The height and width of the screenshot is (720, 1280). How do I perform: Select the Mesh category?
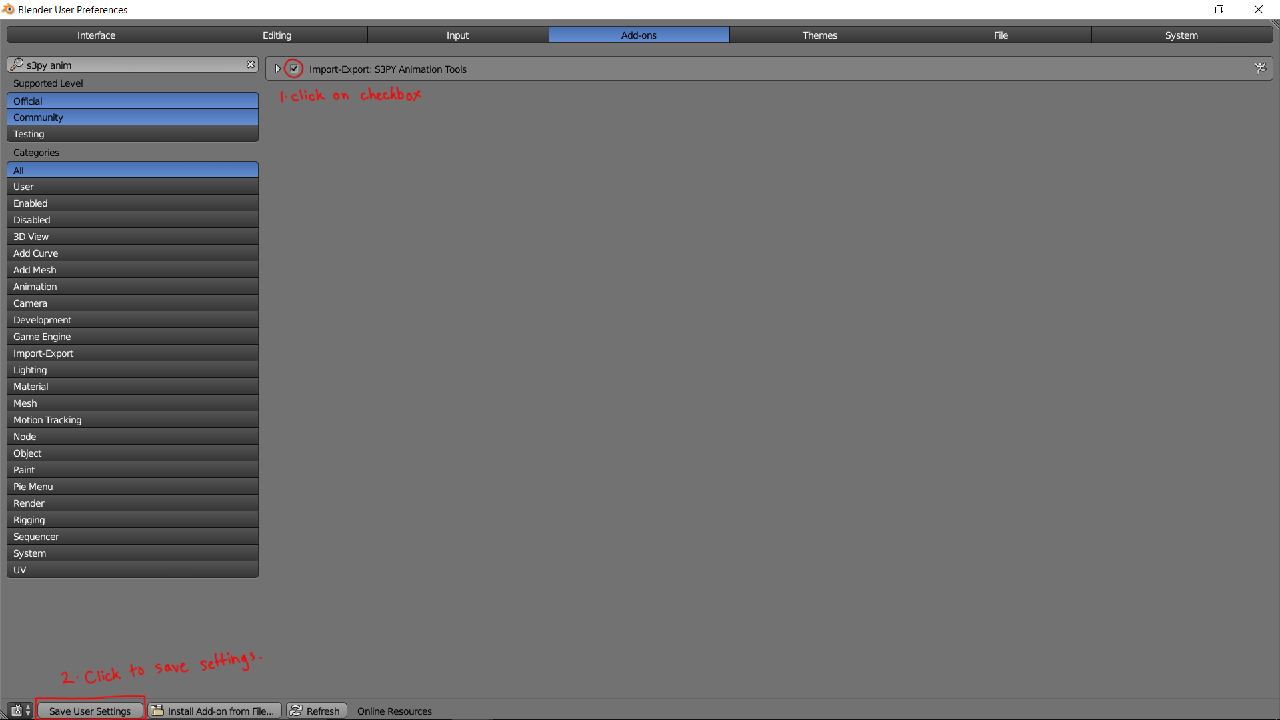point(133,403)
